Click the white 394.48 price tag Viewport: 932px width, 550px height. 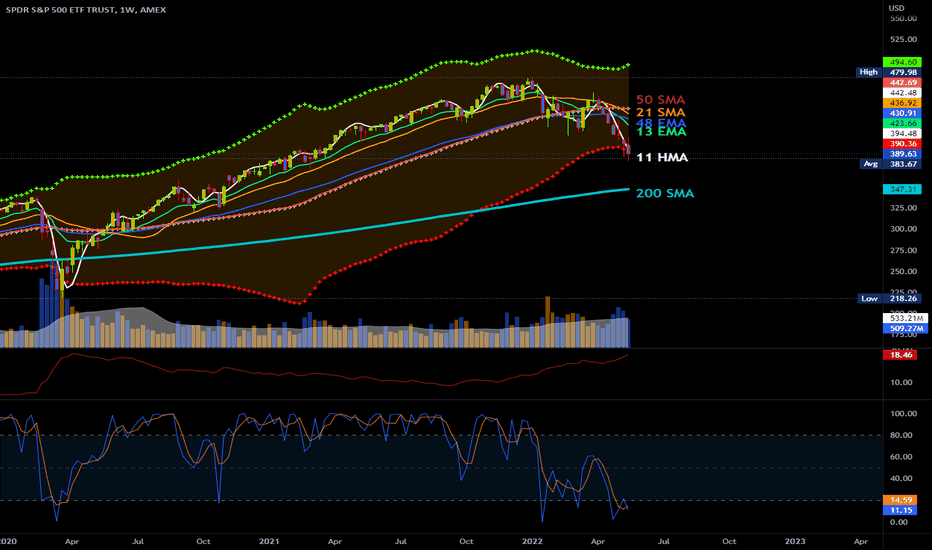(x=902, y=134)
